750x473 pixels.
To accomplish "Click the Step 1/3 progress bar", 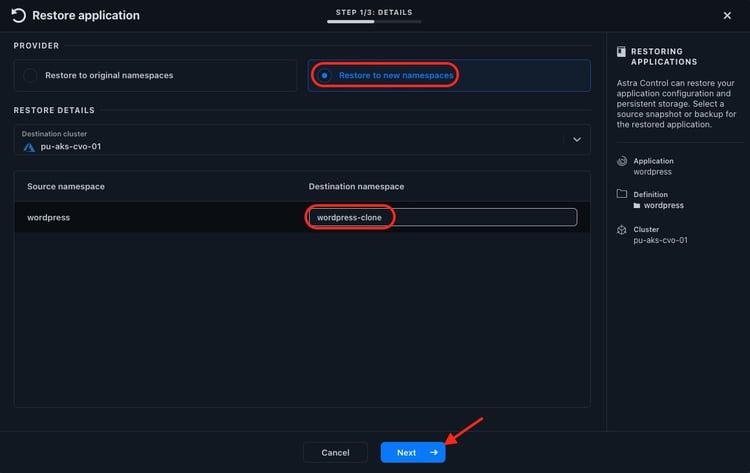I will 373,21.
